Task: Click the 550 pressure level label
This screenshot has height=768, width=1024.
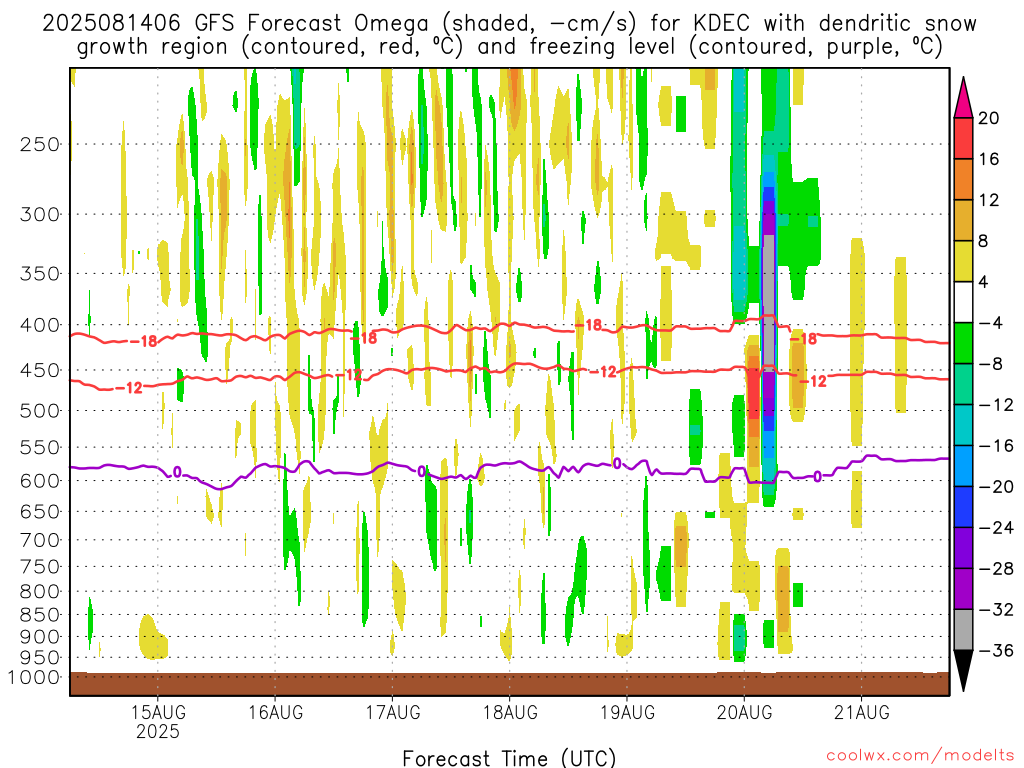Action: click(40, 447)
